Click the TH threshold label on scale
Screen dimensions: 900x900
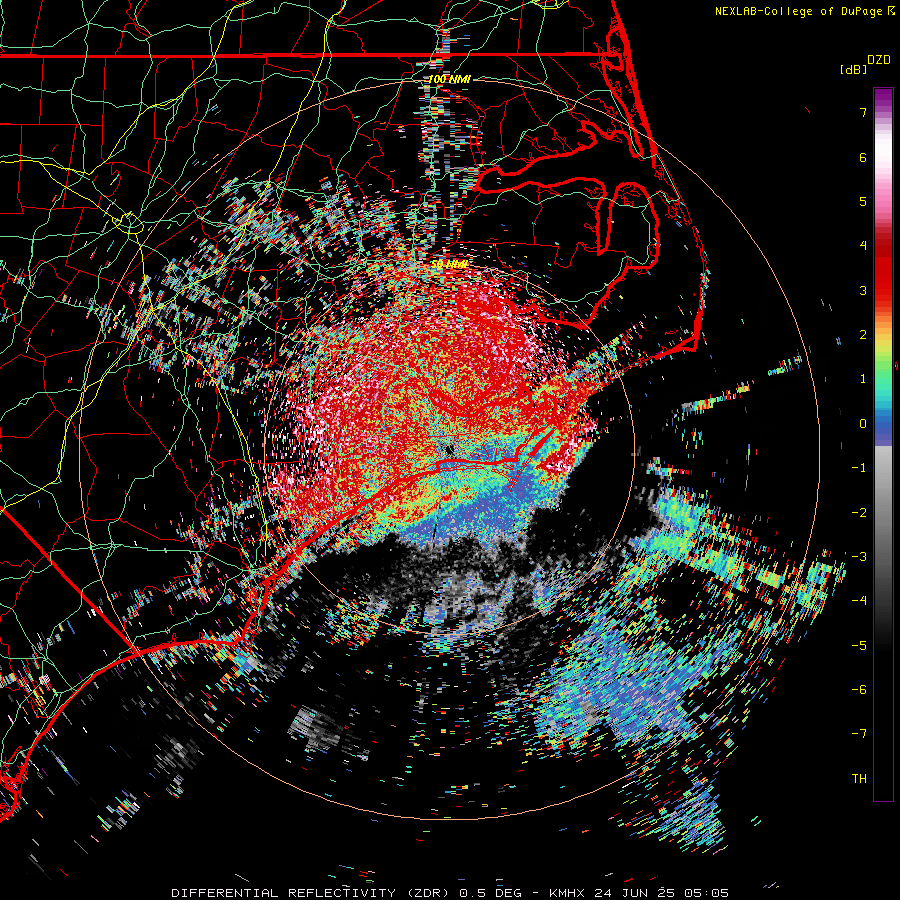[x=859, y=779]
